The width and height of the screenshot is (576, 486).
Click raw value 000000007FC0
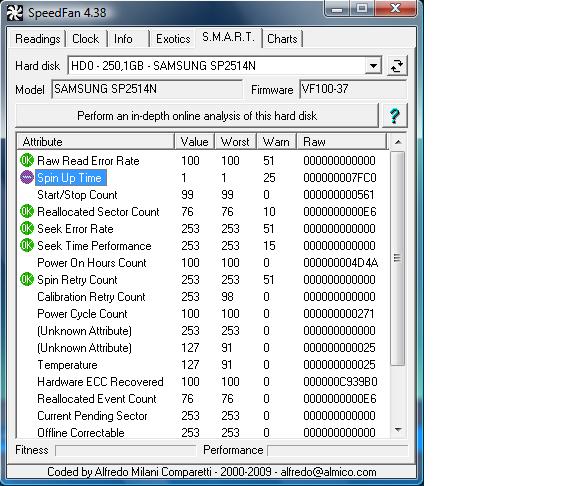point(340,178)
